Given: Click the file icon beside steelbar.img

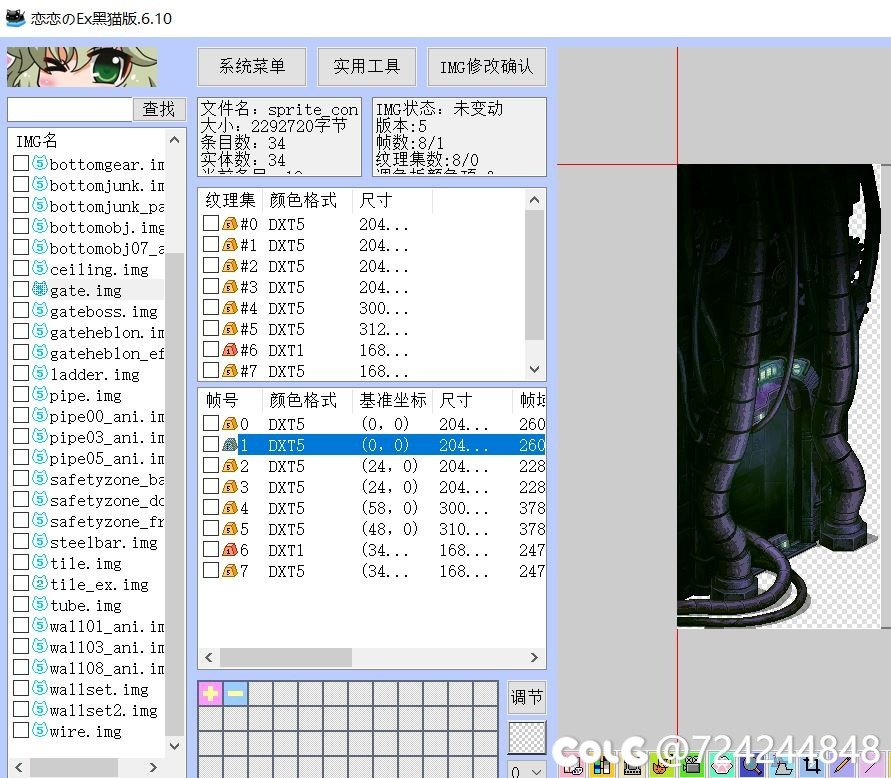Looking at the screenshot, I should pyautogui.click(x=40, y=541).
